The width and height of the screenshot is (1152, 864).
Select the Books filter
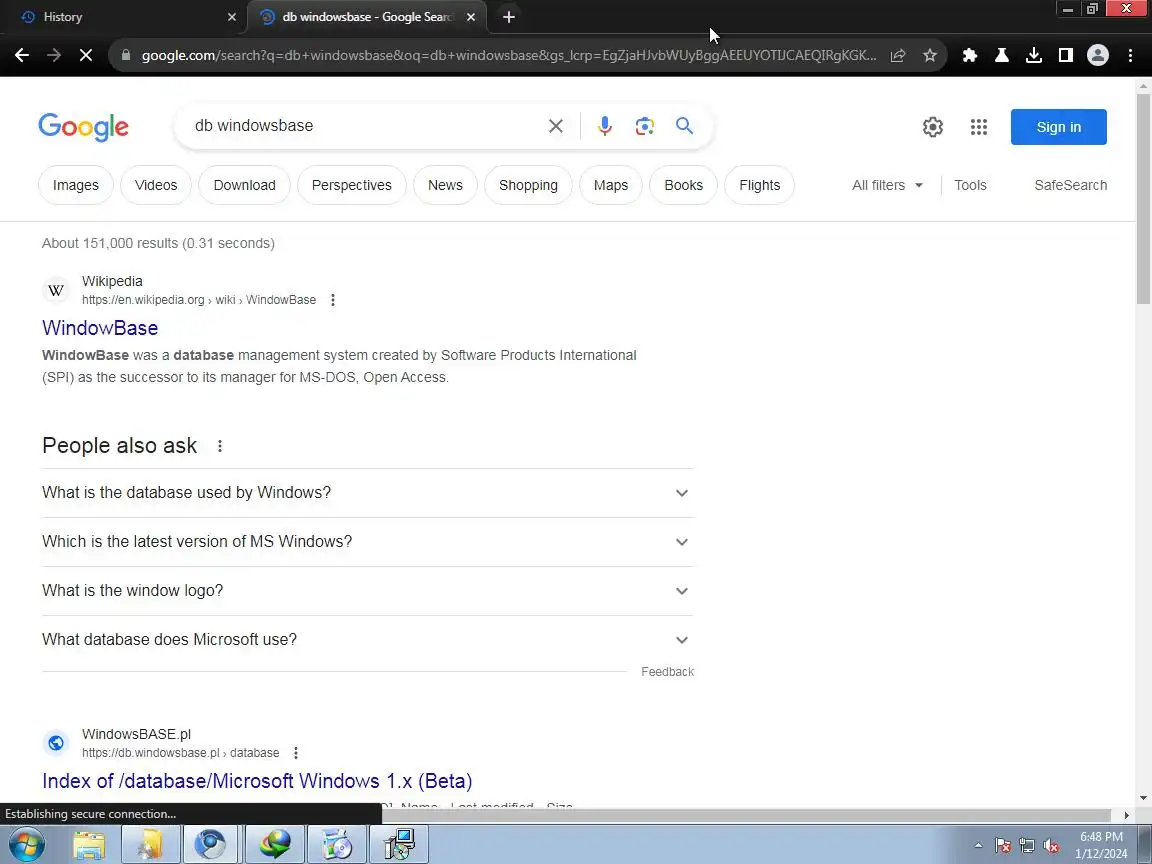coord(683,185)
